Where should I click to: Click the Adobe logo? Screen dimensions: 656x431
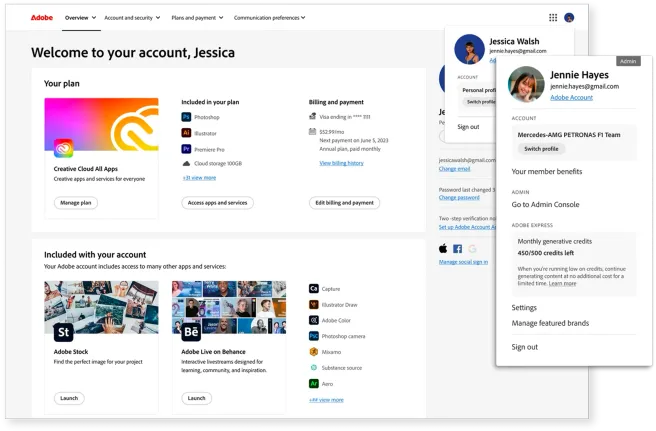click(x=42, y=18)
